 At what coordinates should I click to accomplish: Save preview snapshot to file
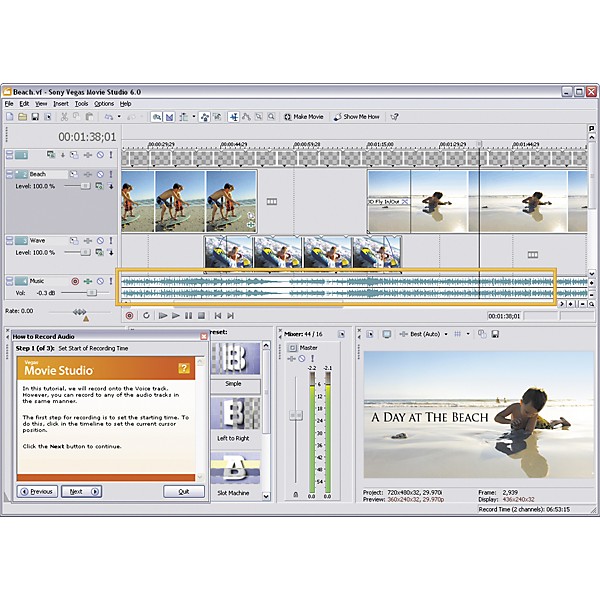click(495, 334)
